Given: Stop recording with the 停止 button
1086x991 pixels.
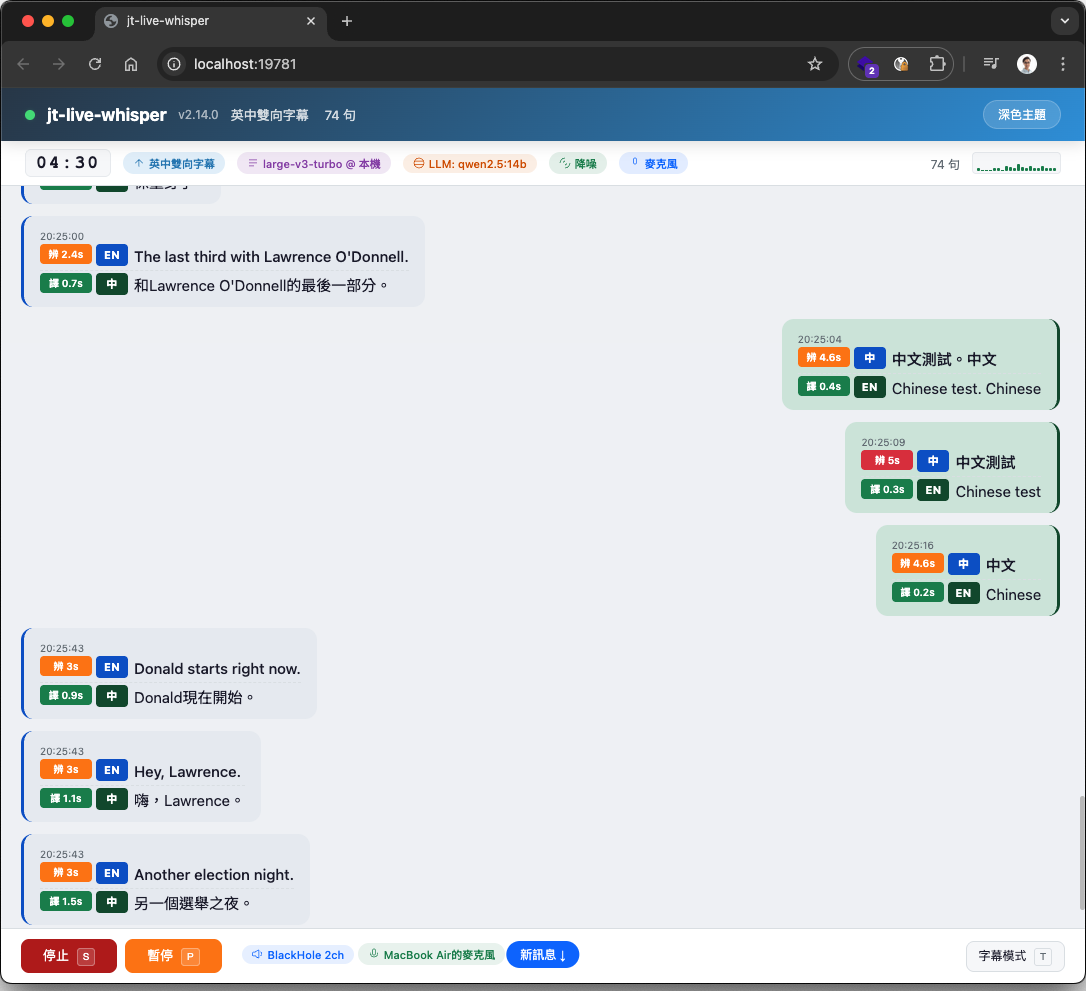Looking at the screenshot, I should pyautogui.click(x=69, y=956).
